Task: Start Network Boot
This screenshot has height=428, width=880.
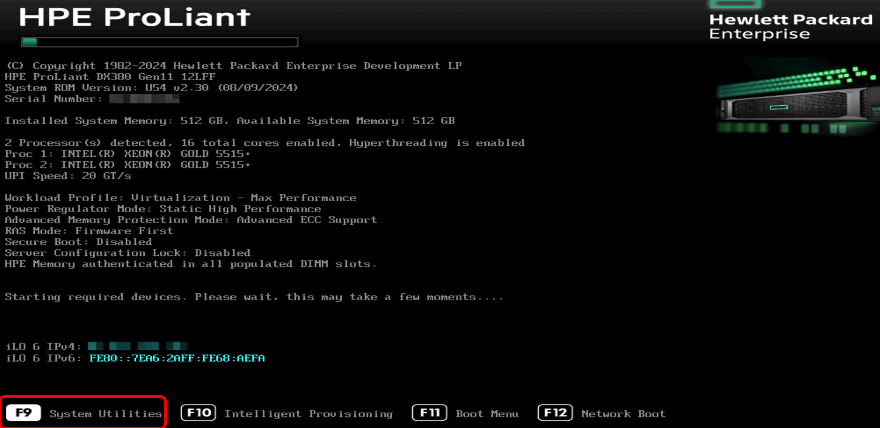Action: point(623,414)
